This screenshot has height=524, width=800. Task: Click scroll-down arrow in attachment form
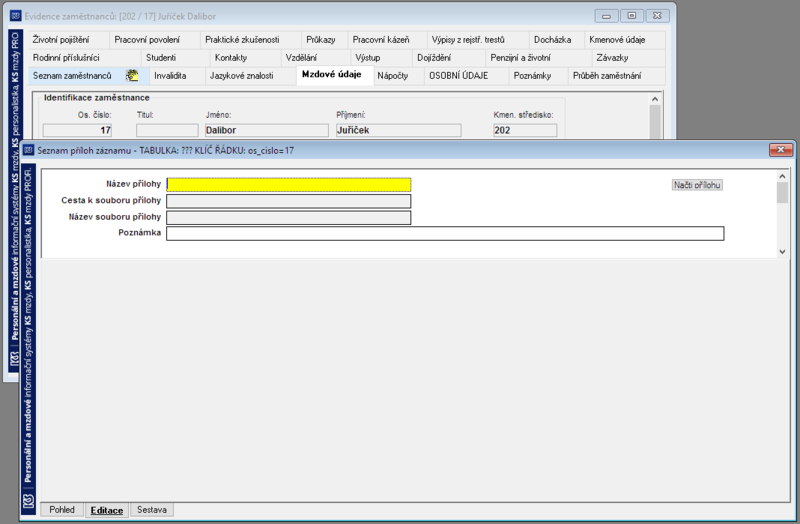[x=782, y=251]
